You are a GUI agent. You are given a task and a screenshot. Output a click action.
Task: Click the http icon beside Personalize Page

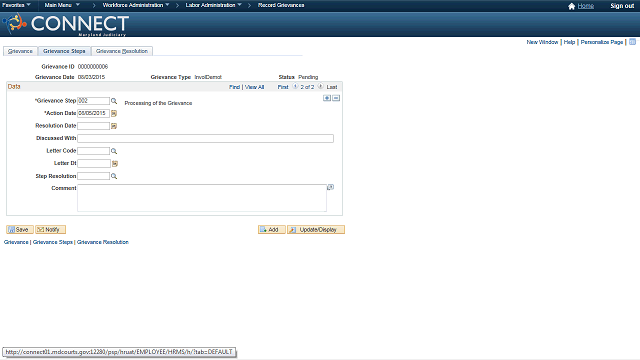632,42
